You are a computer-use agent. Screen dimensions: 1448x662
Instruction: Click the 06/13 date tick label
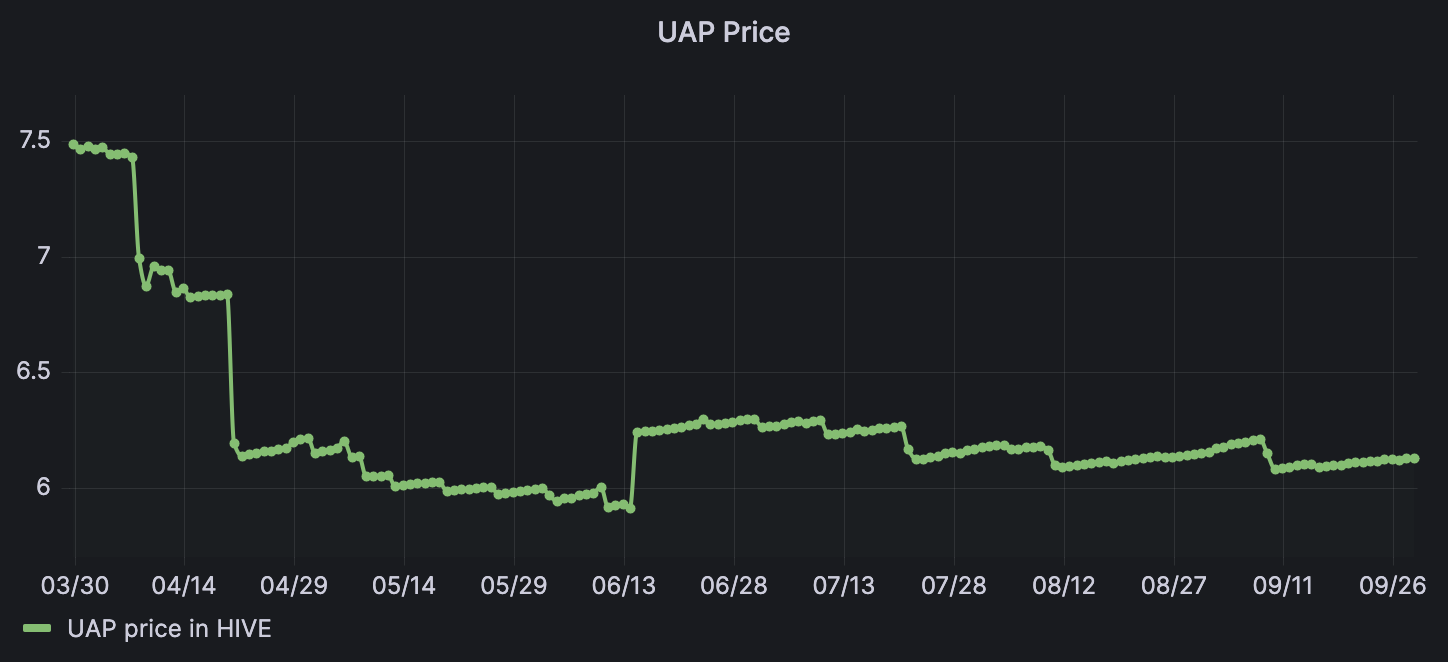pyautogui.click(x=624, y=584)
